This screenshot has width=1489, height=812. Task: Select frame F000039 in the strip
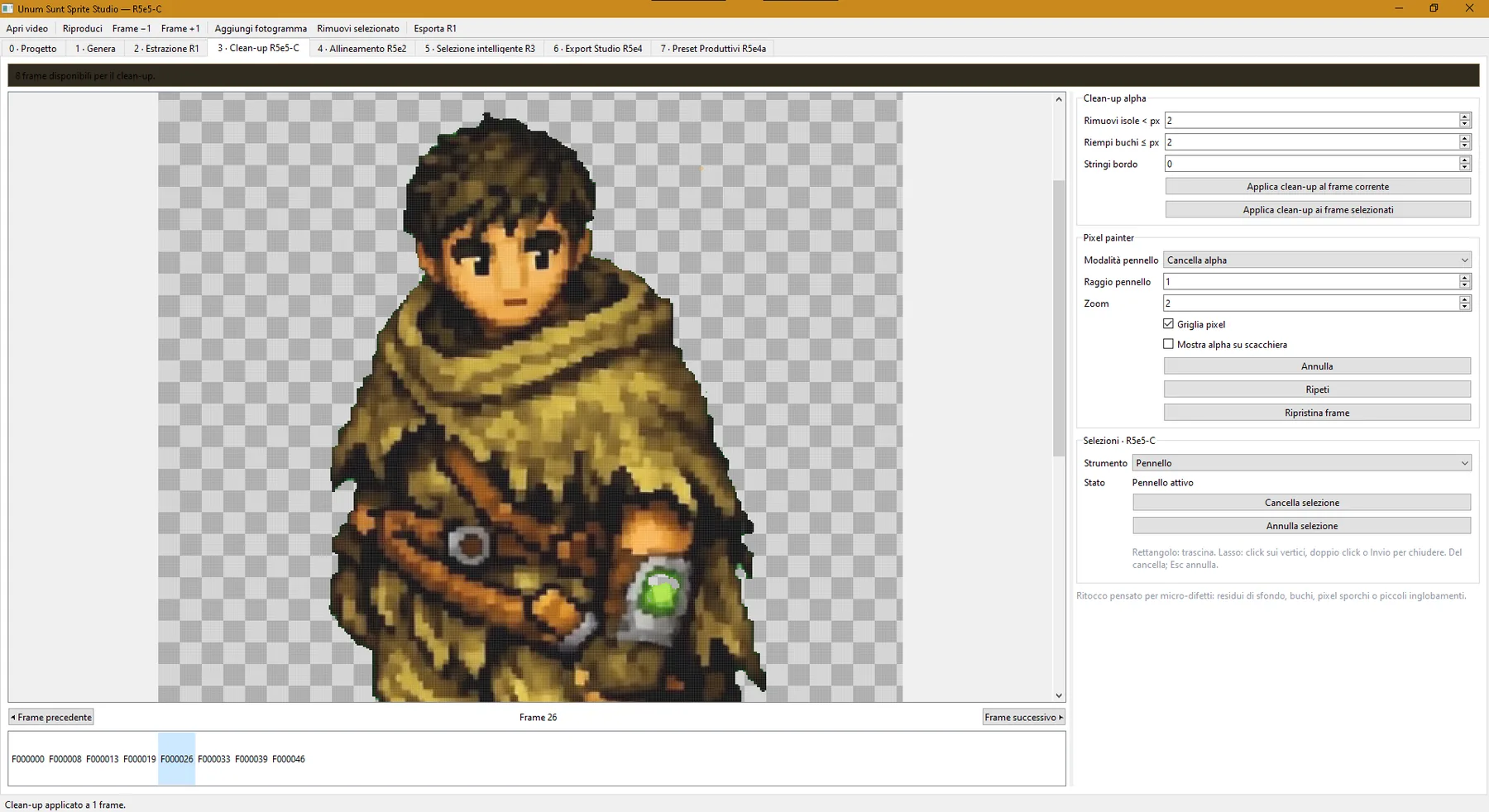[251, 759]
